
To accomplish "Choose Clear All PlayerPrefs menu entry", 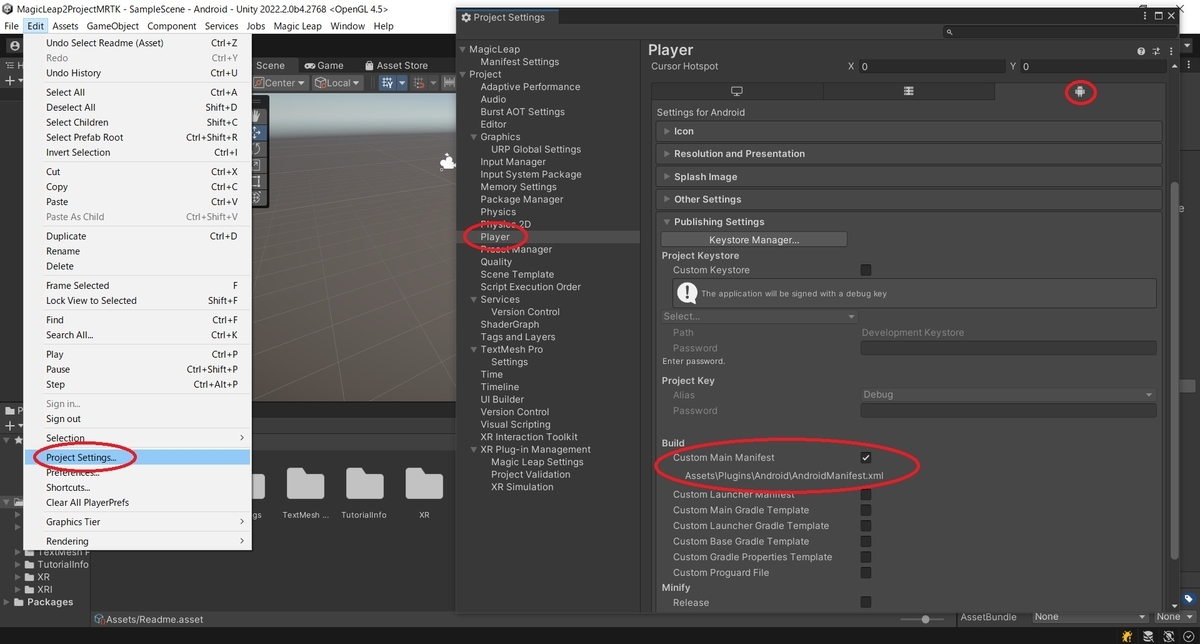I will pos(137,502).
